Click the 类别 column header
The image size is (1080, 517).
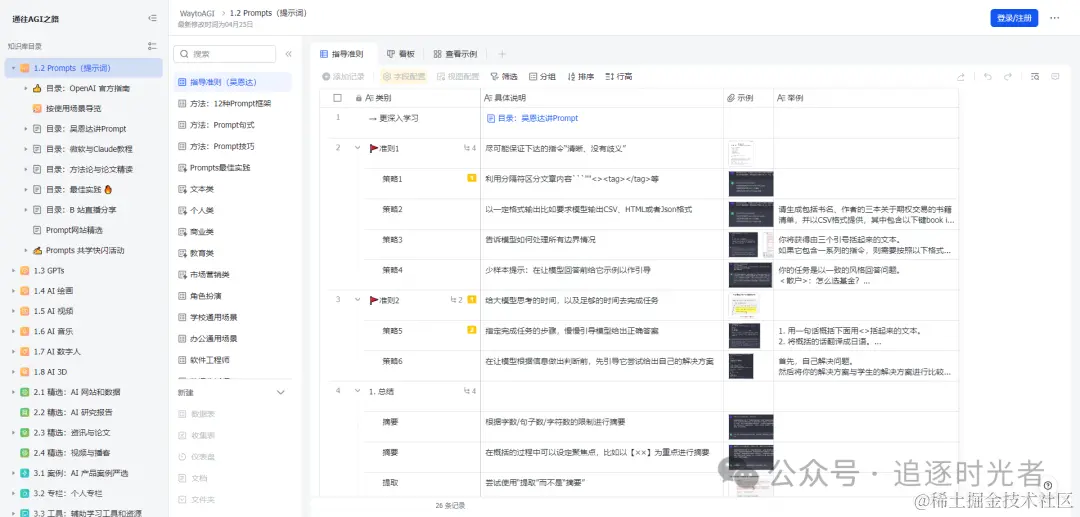[400, 98]
